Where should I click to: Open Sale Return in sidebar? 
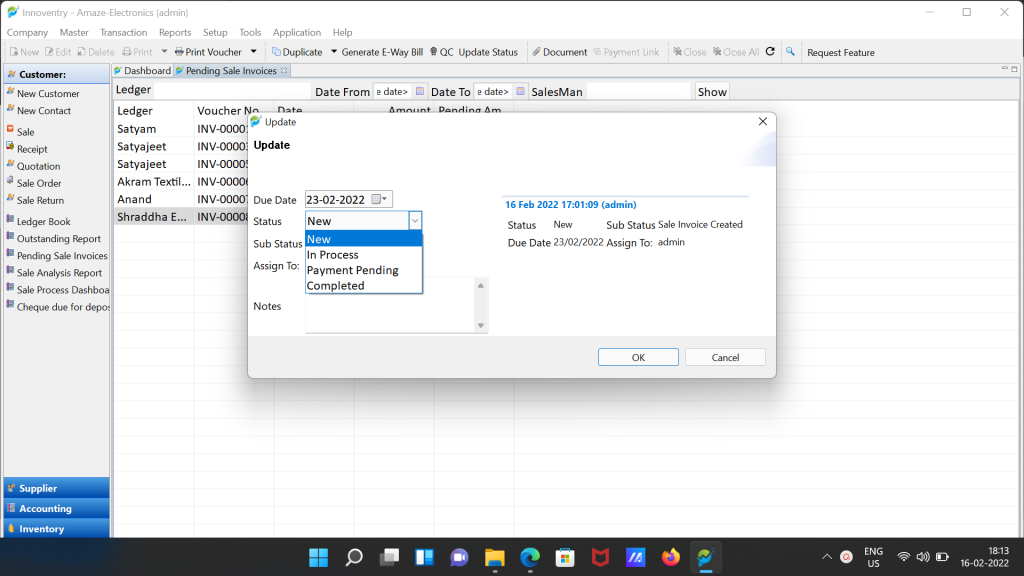tap(40, 200)
